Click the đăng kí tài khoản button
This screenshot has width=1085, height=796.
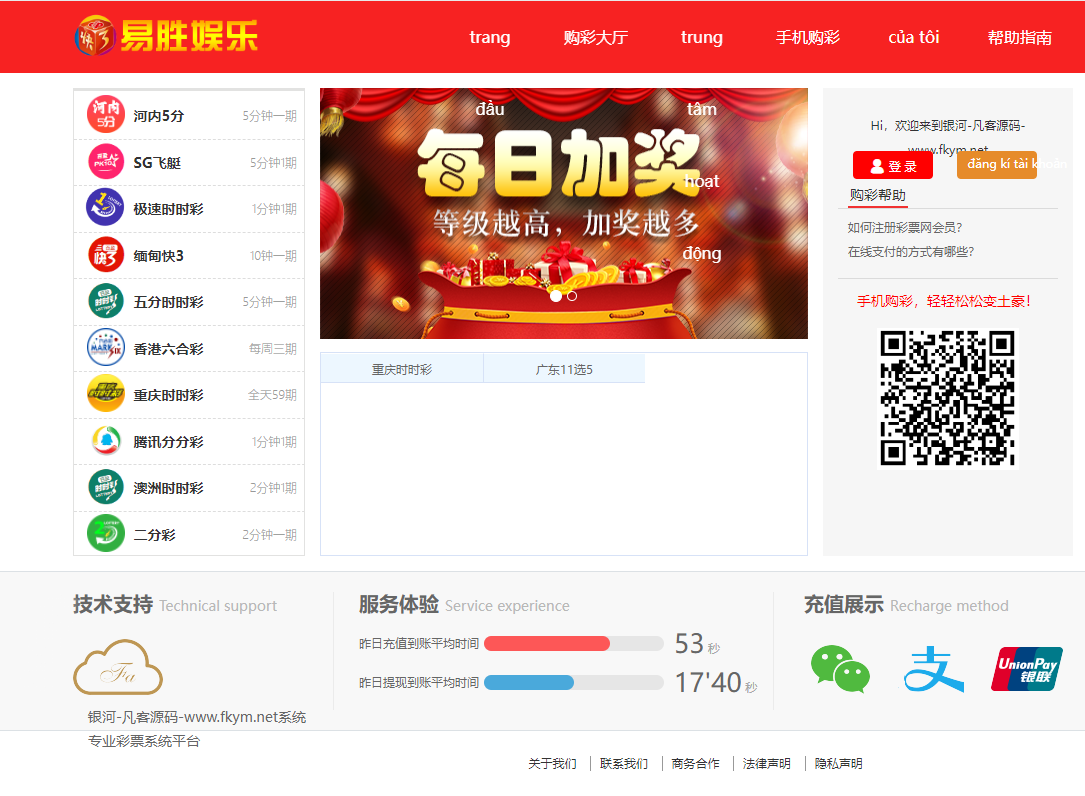[x=996, y=164]
